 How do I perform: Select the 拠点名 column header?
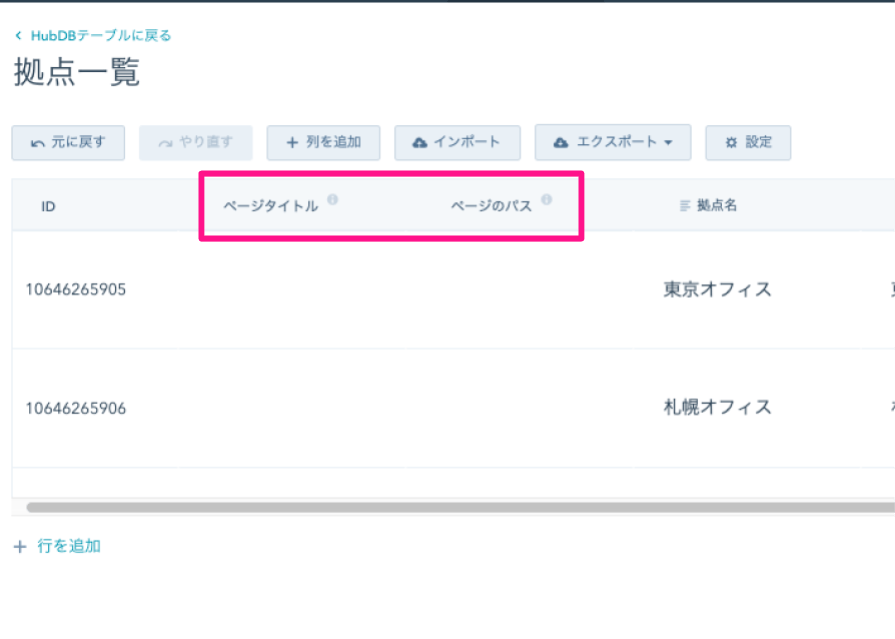click(x=717, y=206)
